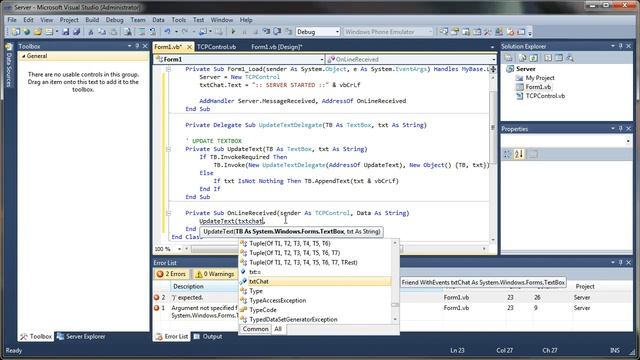640x360 pixels.
Task: Select txtChat in the IntelliSense list
Action: click(x=315, y=282)
